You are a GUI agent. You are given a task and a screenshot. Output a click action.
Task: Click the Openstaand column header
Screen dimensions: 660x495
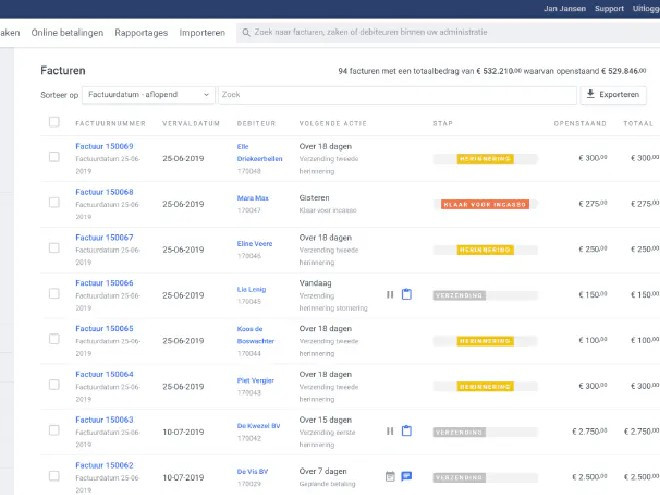coord(580,123)
